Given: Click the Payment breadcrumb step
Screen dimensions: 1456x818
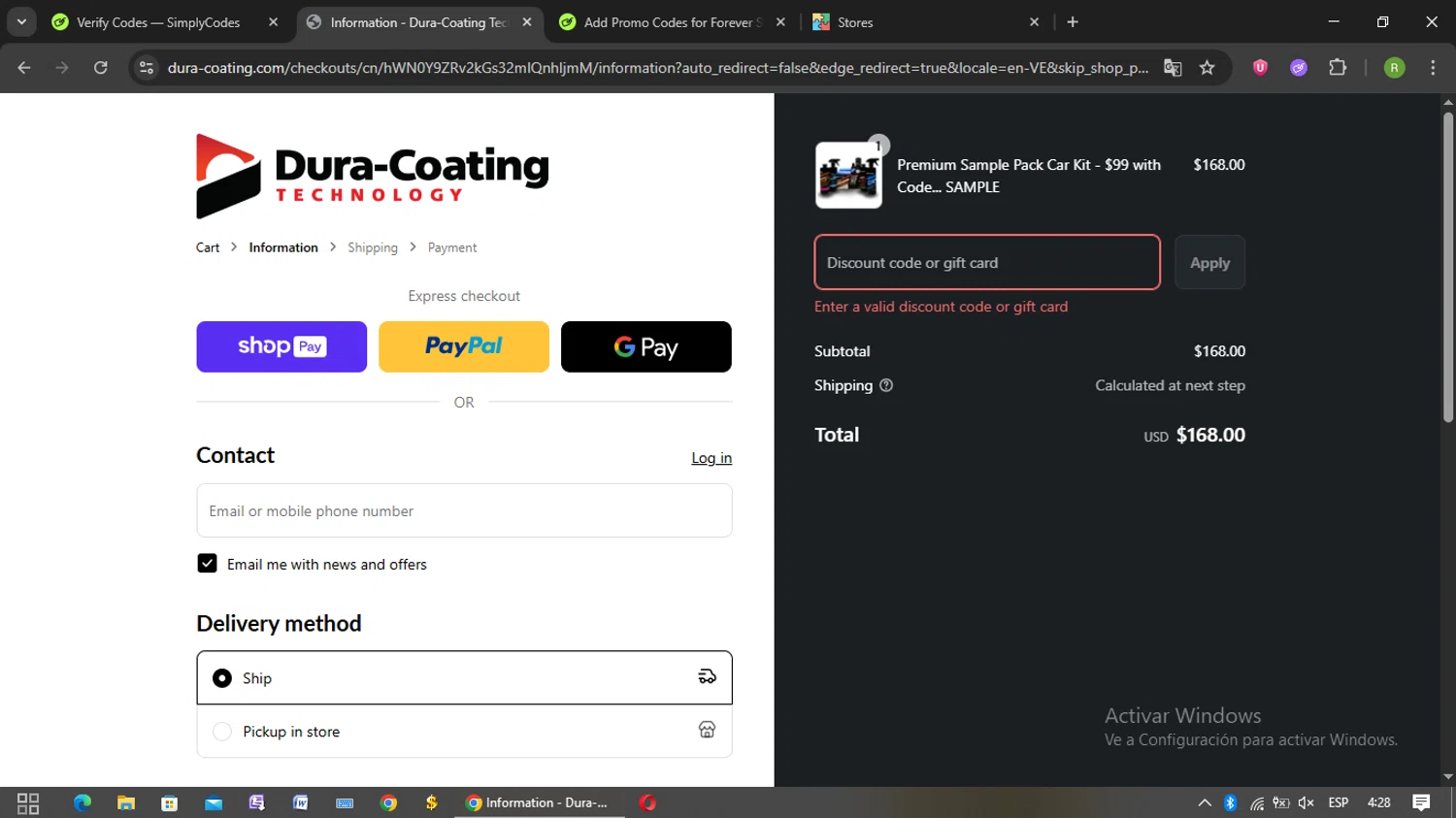Looking at the screenshot, I should (452, 247).
